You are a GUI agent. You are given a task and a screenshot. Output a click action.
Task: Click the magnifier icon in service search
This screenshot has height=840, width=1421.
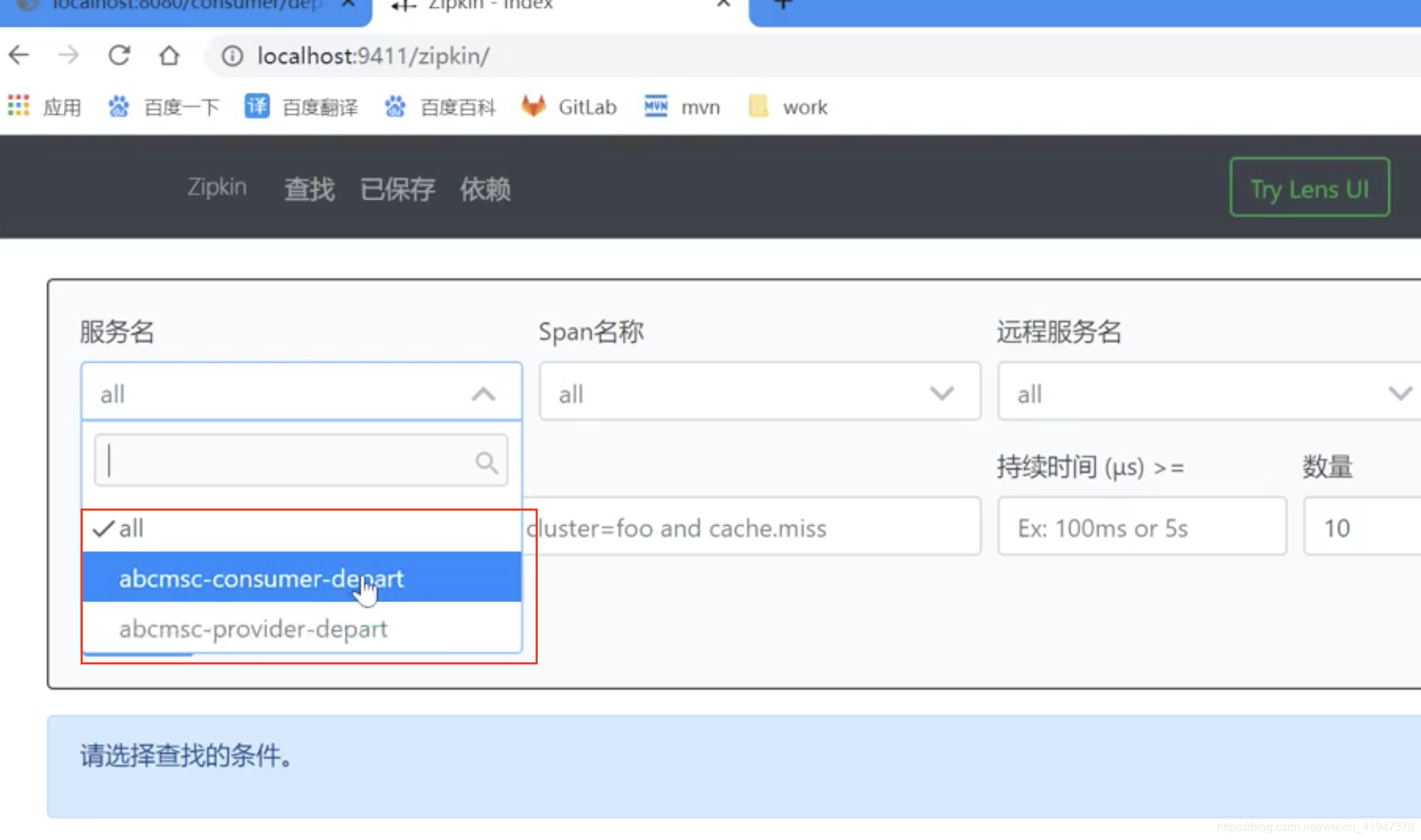[x=486, y=462]
